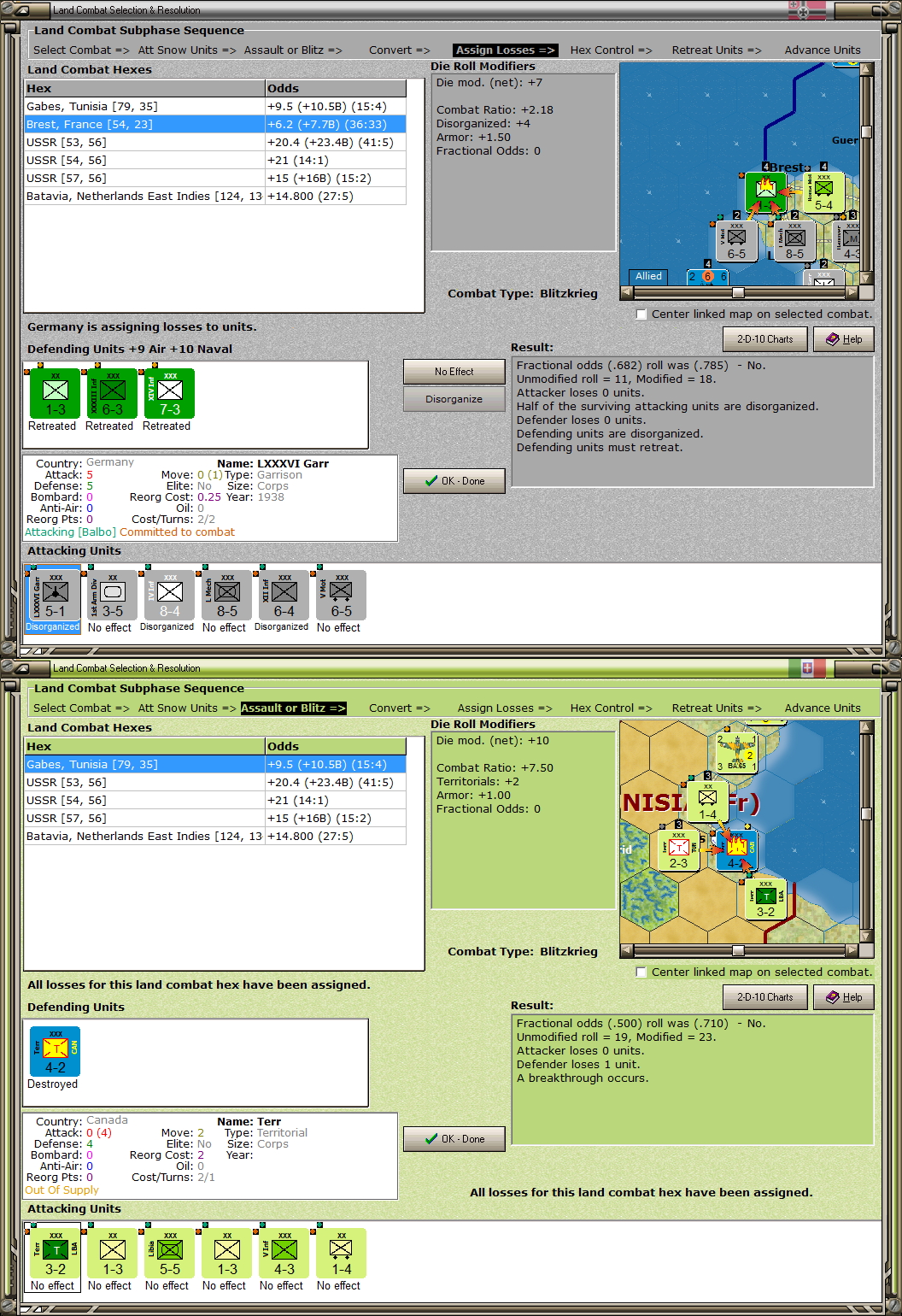The image size is (902, 1316).
Task: Click the No Effect button
Action: pos(454,372)
